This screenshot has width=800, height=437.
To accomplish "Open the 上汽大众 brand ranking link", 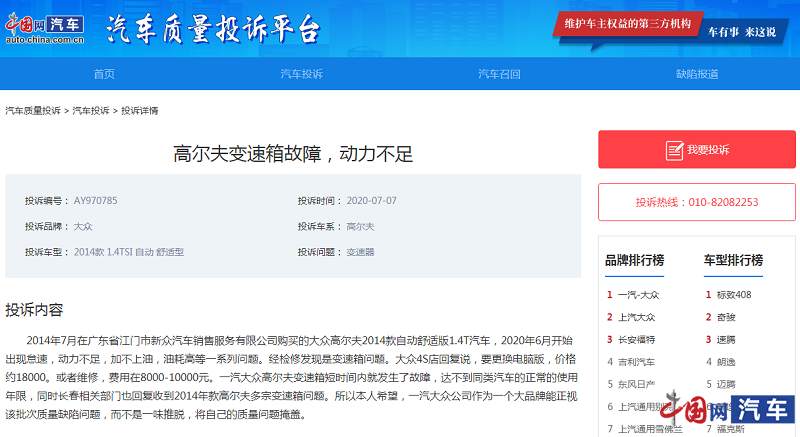I will click(636, 317).
